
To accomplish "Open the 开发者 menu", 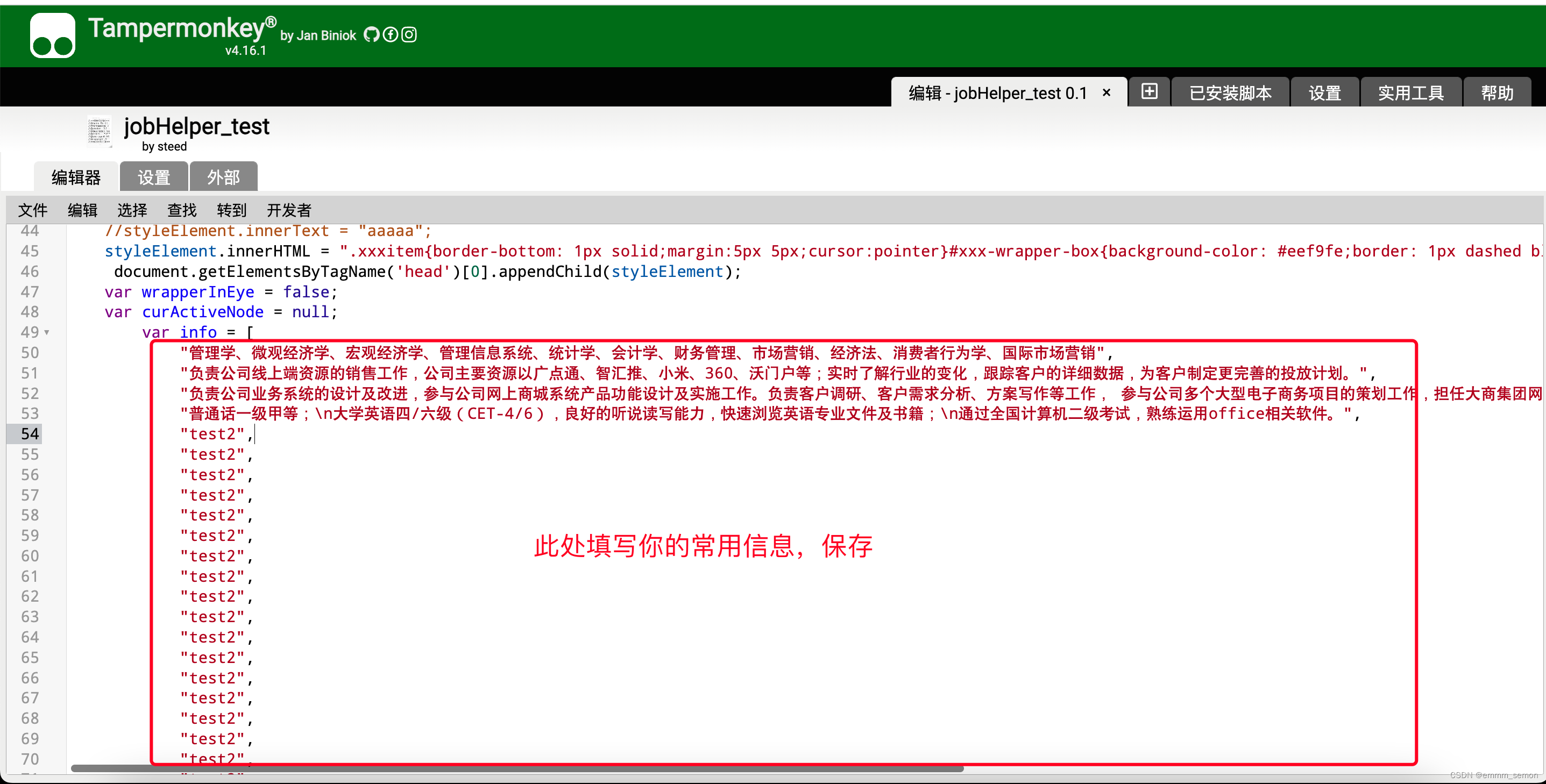I will click(289, 210).
